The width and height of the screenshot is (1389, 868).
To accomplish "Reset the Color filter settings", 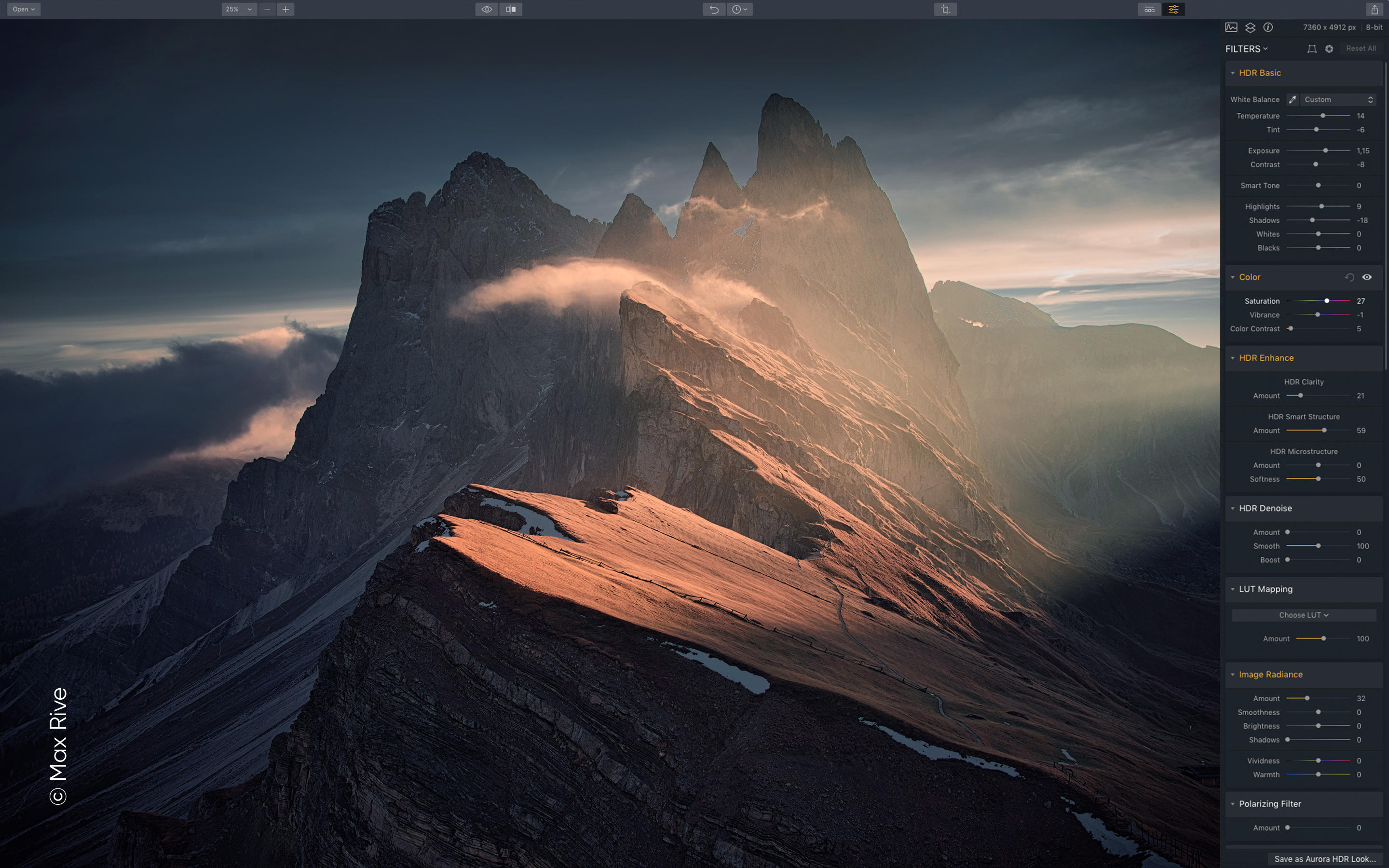I will [x=1349, y=277].
